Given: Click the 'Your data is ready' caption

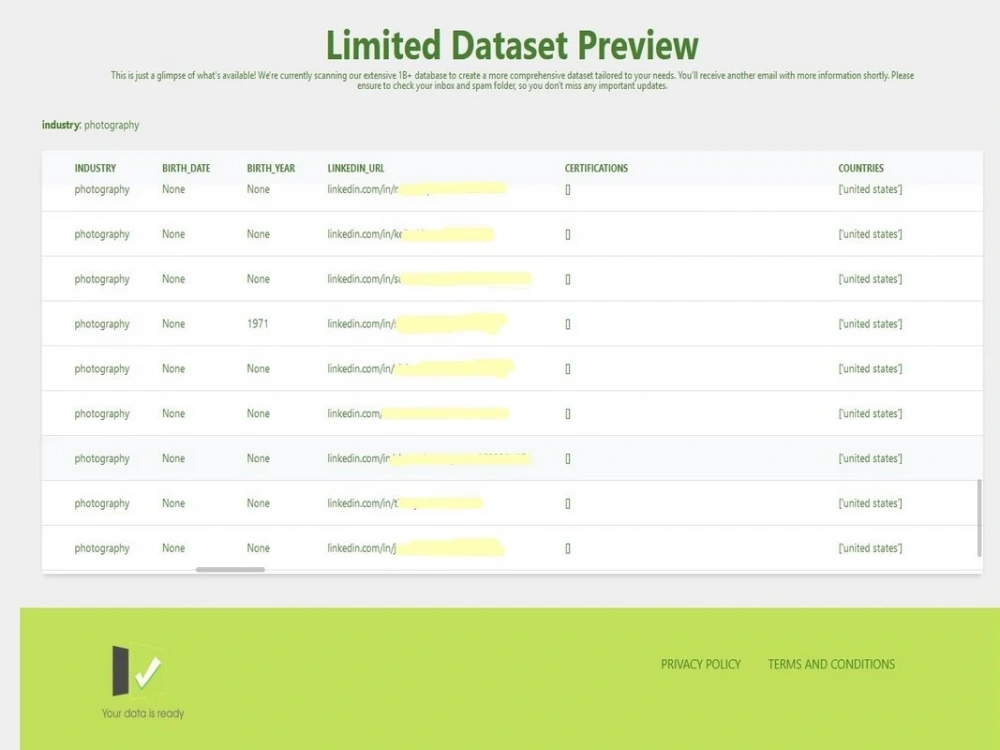Looking at the screenshot, I should point(143,713).
